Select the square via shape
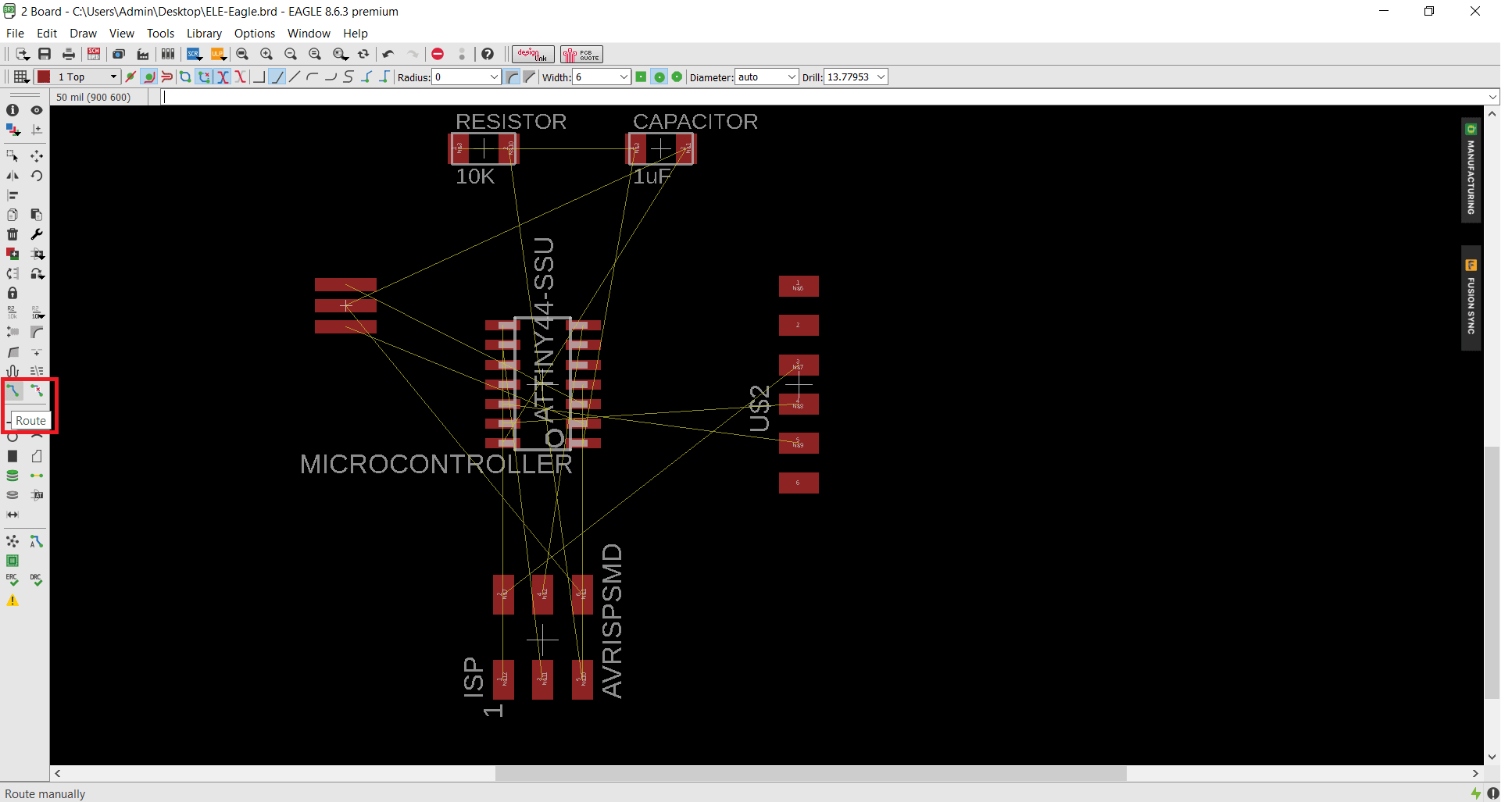Screen dimensions: 1512x802 [x=641, y=77]
